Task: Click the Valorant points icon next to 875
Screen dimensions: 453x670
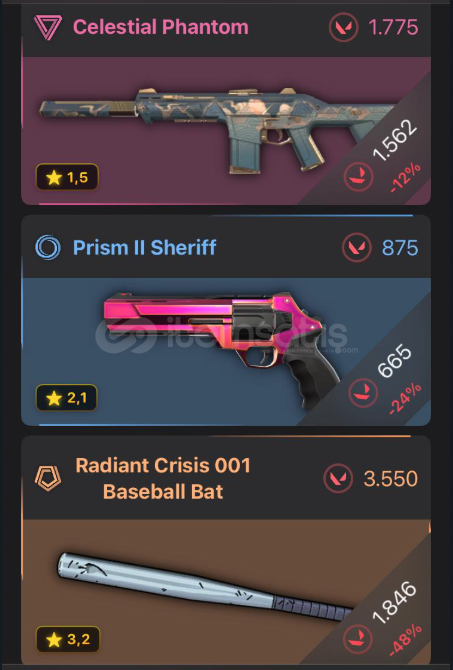Action: coord(356,247)
